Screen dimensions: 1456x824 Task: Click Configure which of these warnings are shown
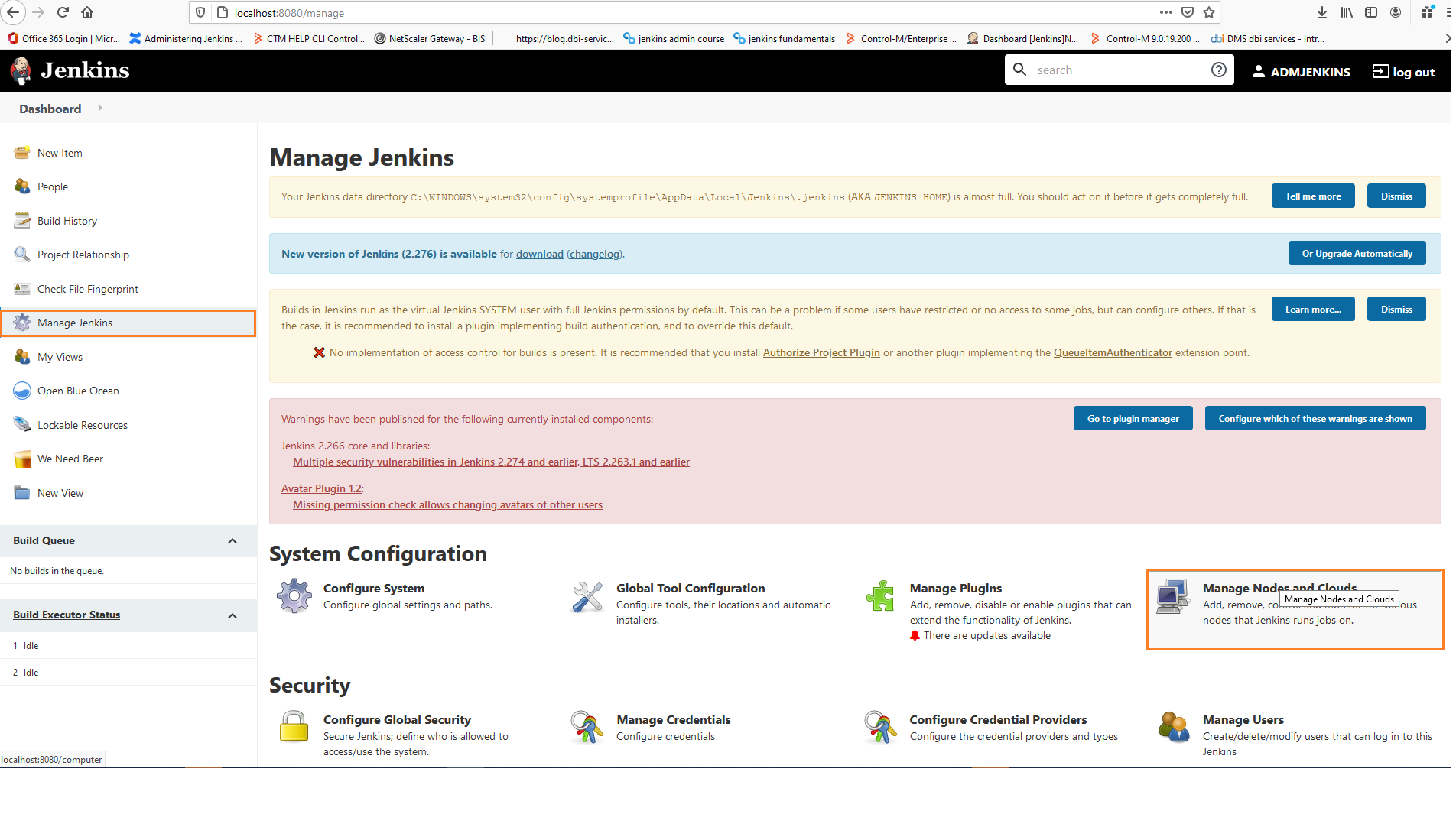click(x=1315, y=419)
